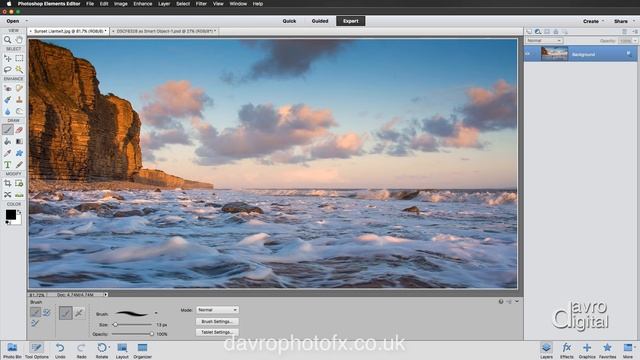Image resolution: width=640 pixels, height=360 pixels.
Task: Open the Enhance menu
Action: pos(142,4)
